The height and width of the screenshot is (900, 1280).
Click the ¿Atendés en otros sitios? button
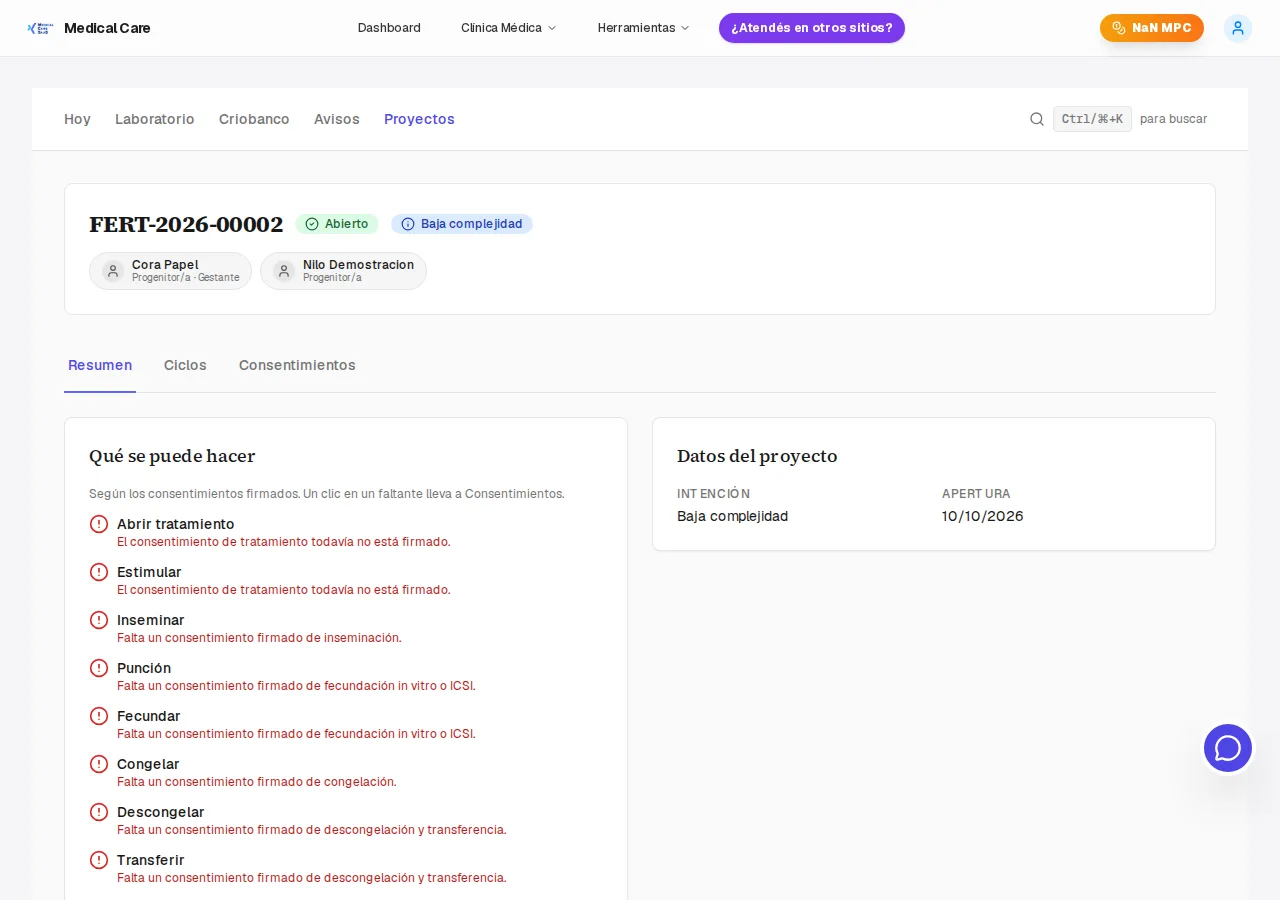pyautogui.click(x=812, y=28)
